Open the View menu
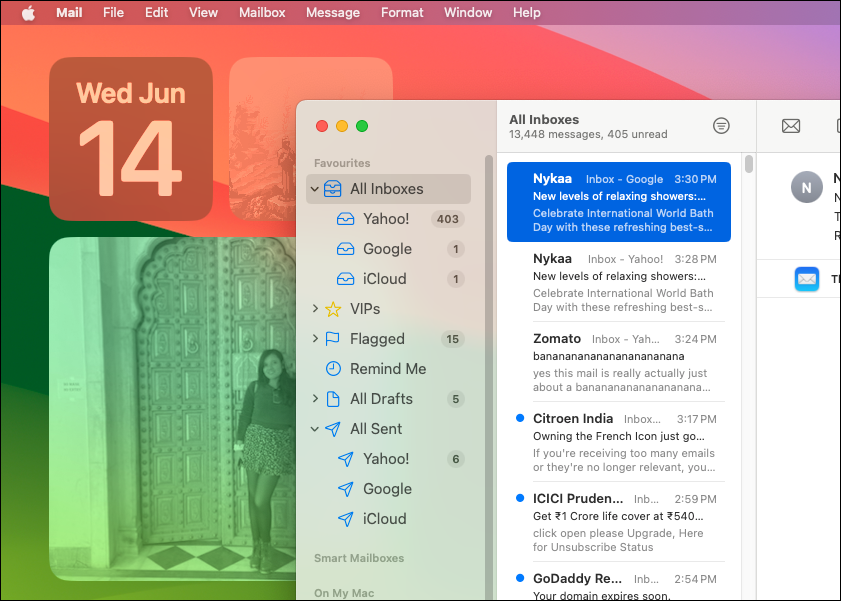The width and height of the screenshot is (841, 601). coord(203,12)
